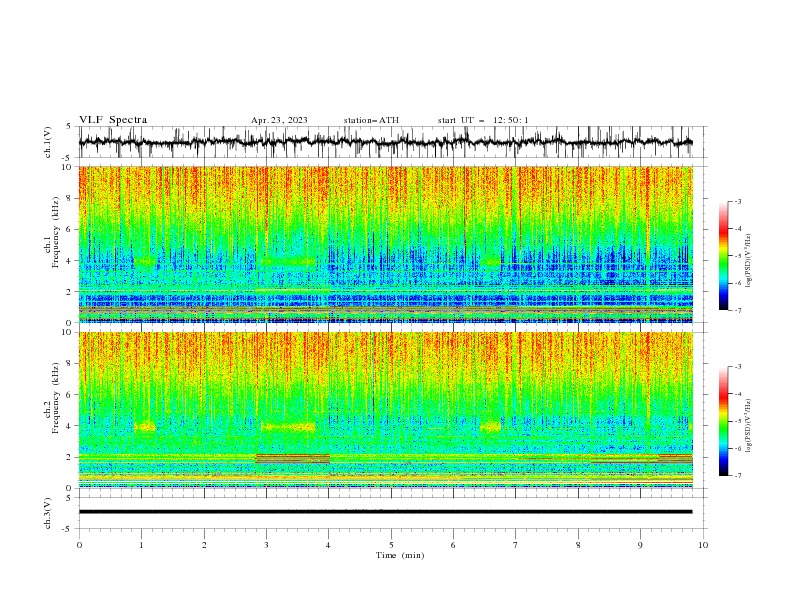Click time axis tick label '0'
792x612 pixels.
pos(79,545)
